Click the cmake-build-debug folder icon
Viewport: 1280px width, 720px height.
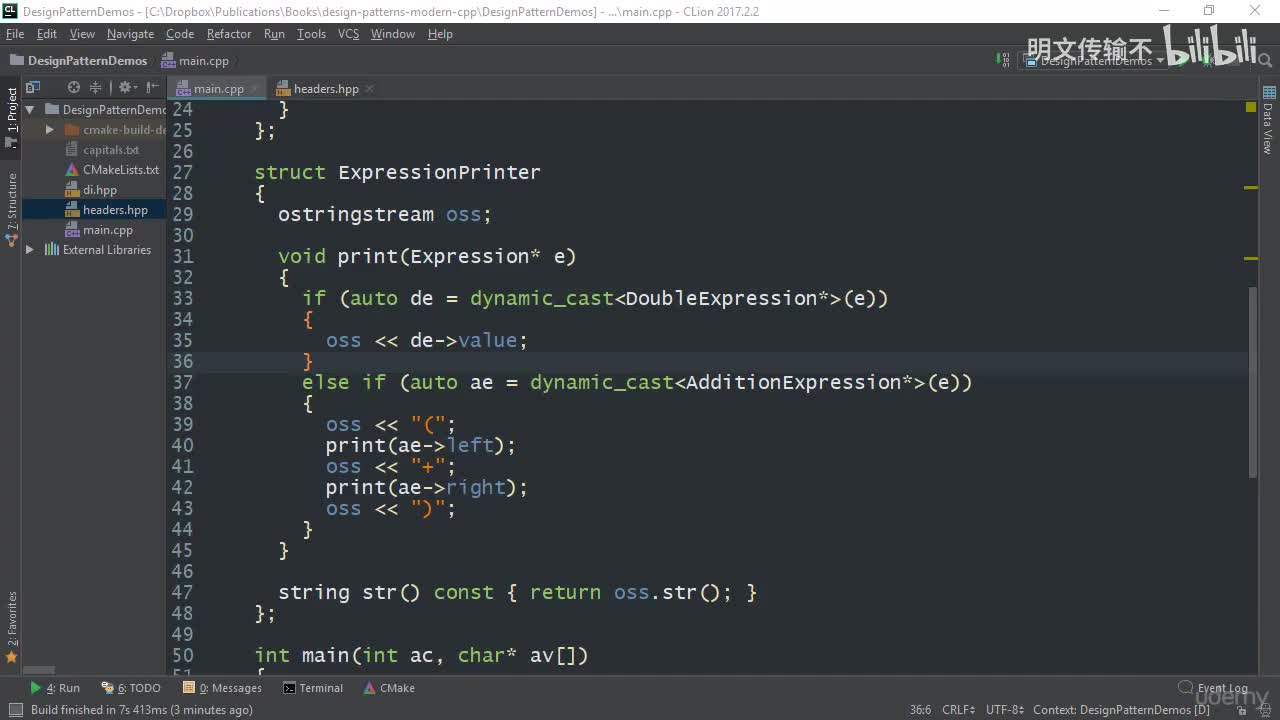point(72,130)
